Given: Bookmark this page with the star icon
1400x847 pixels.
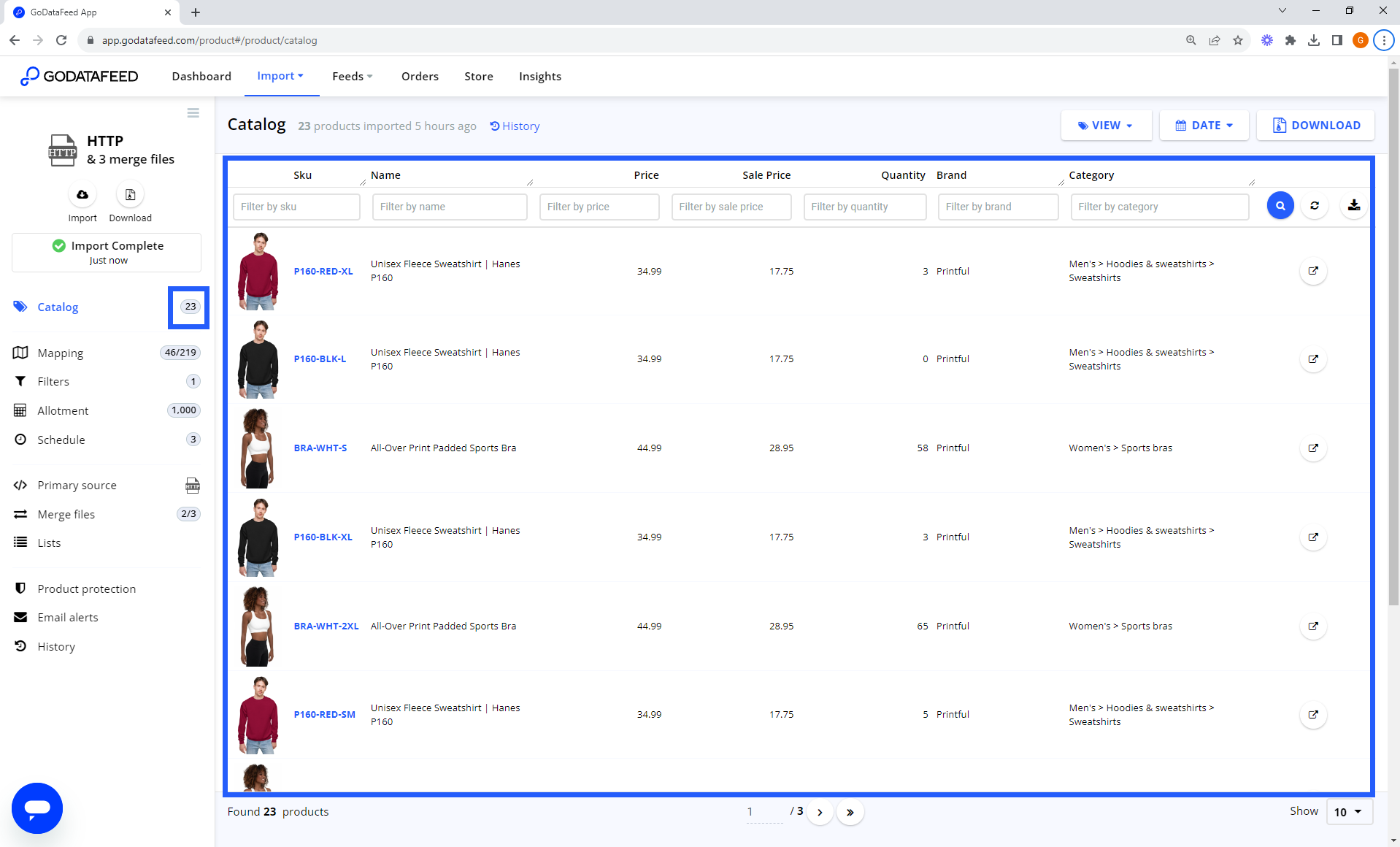Looking at the screenshot, I should [1238, 40].
